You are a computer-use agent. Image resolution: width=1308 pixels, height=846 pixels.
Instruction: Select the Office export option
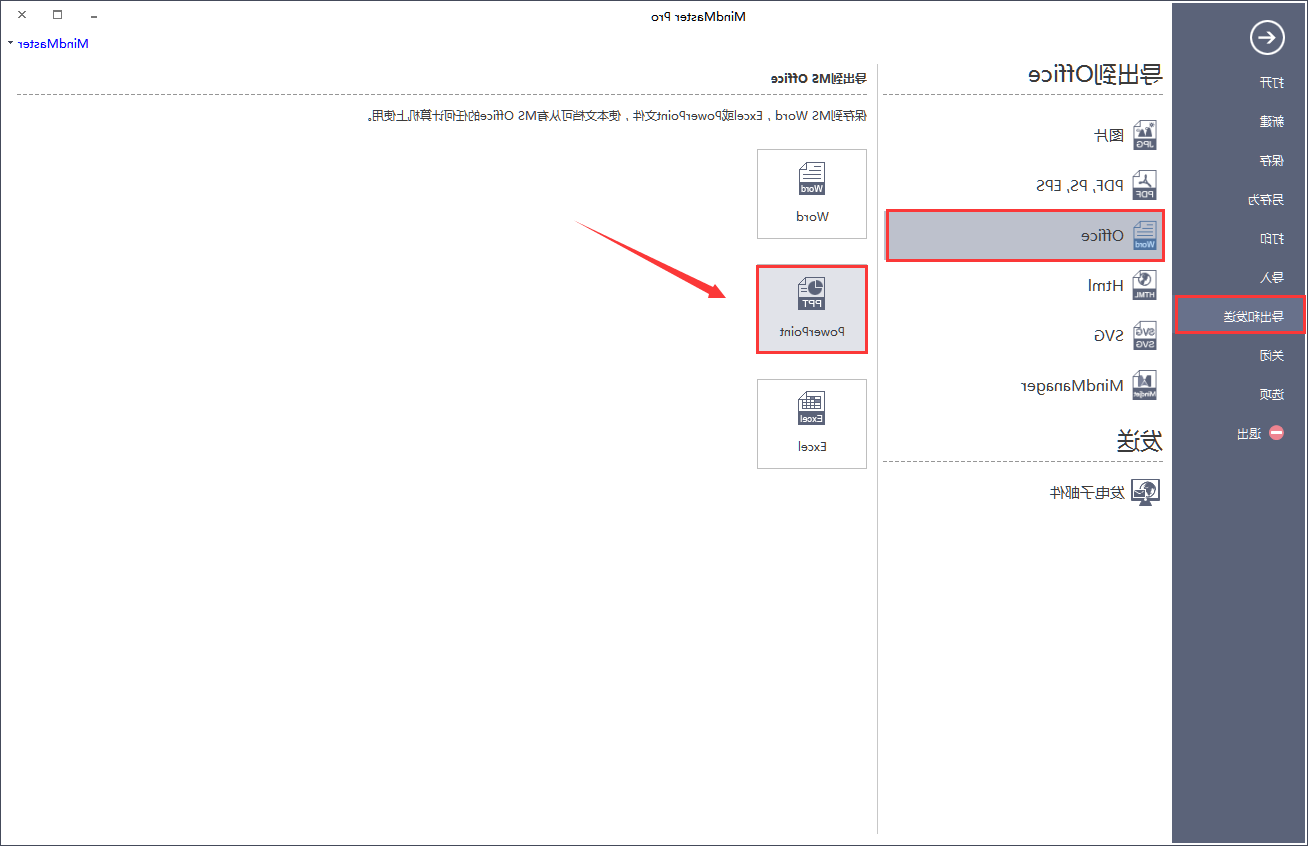(1025, 236)
